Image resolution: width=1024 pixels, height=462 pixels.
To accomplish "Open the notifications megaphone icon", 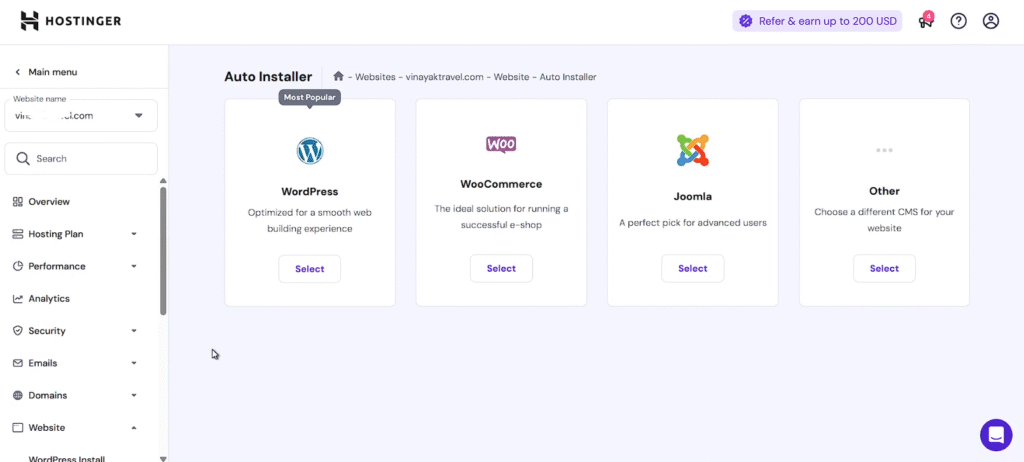I will (925, 21).
